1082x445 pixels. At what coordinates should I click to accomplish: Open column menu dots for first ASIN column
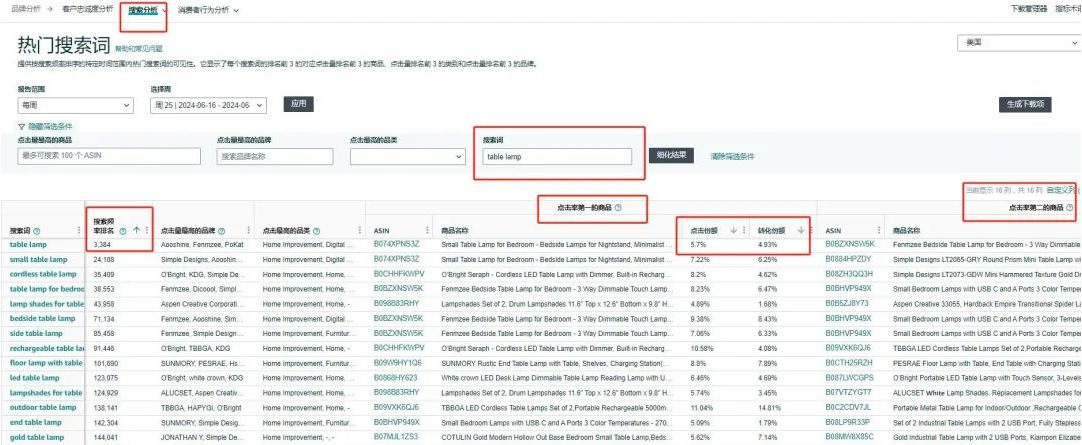(426, 230)
